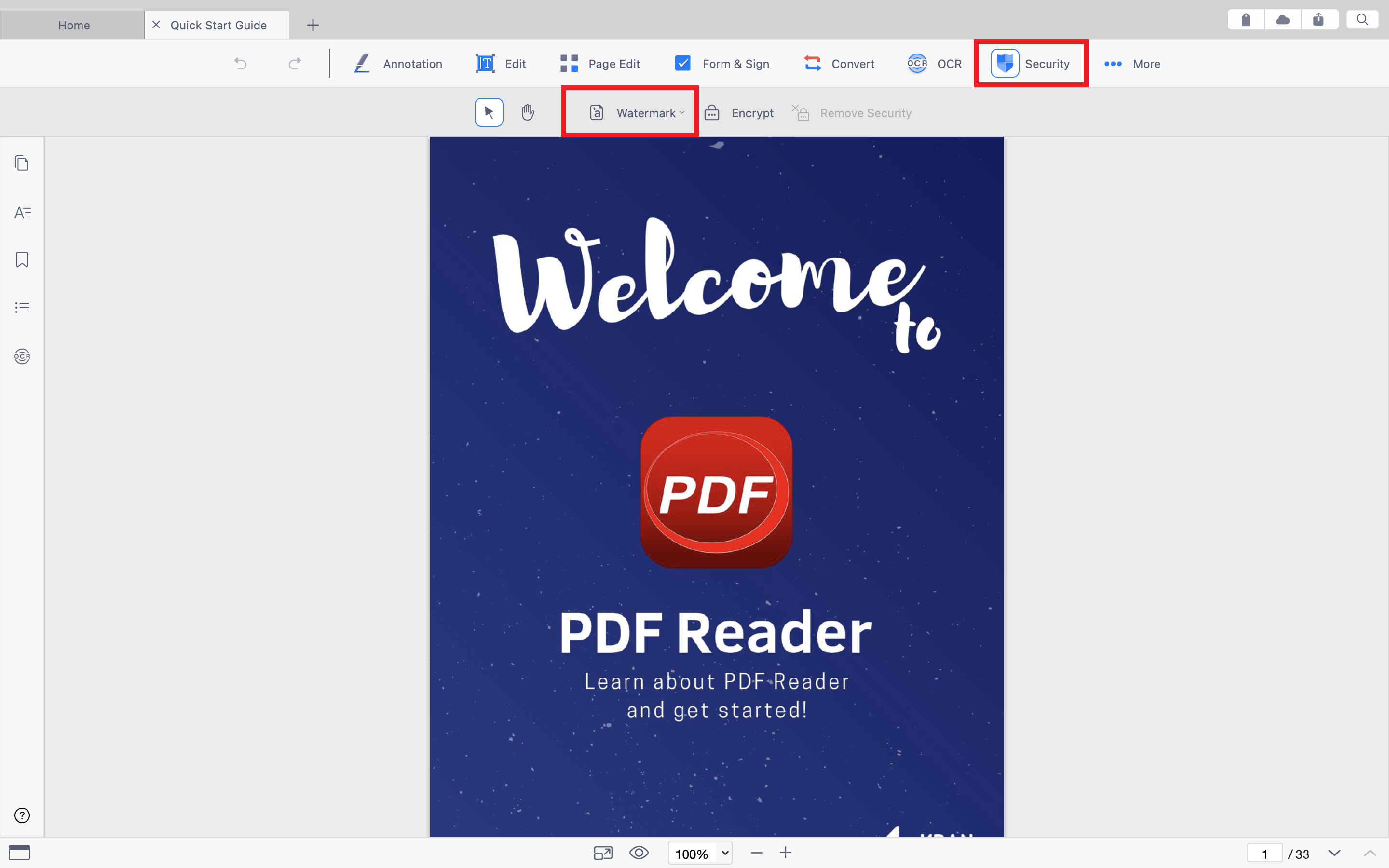Click the share upload icon
The image size is (1389, 868).
pyautogui.click(x=1319, y=19)
